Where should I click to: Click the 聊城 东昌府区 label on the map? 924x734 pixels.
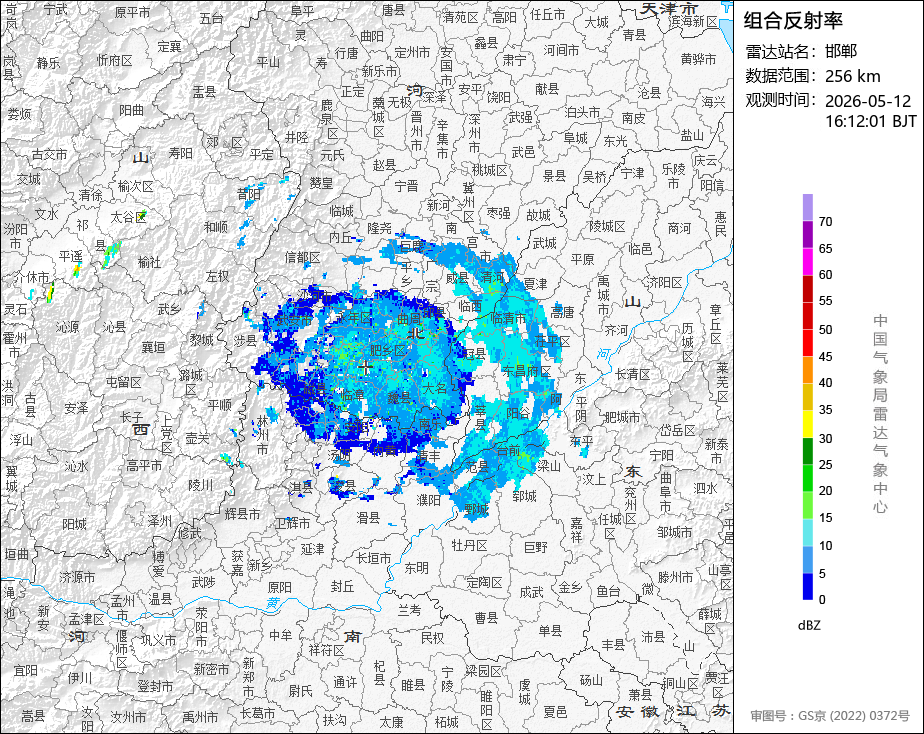[526, 372]
